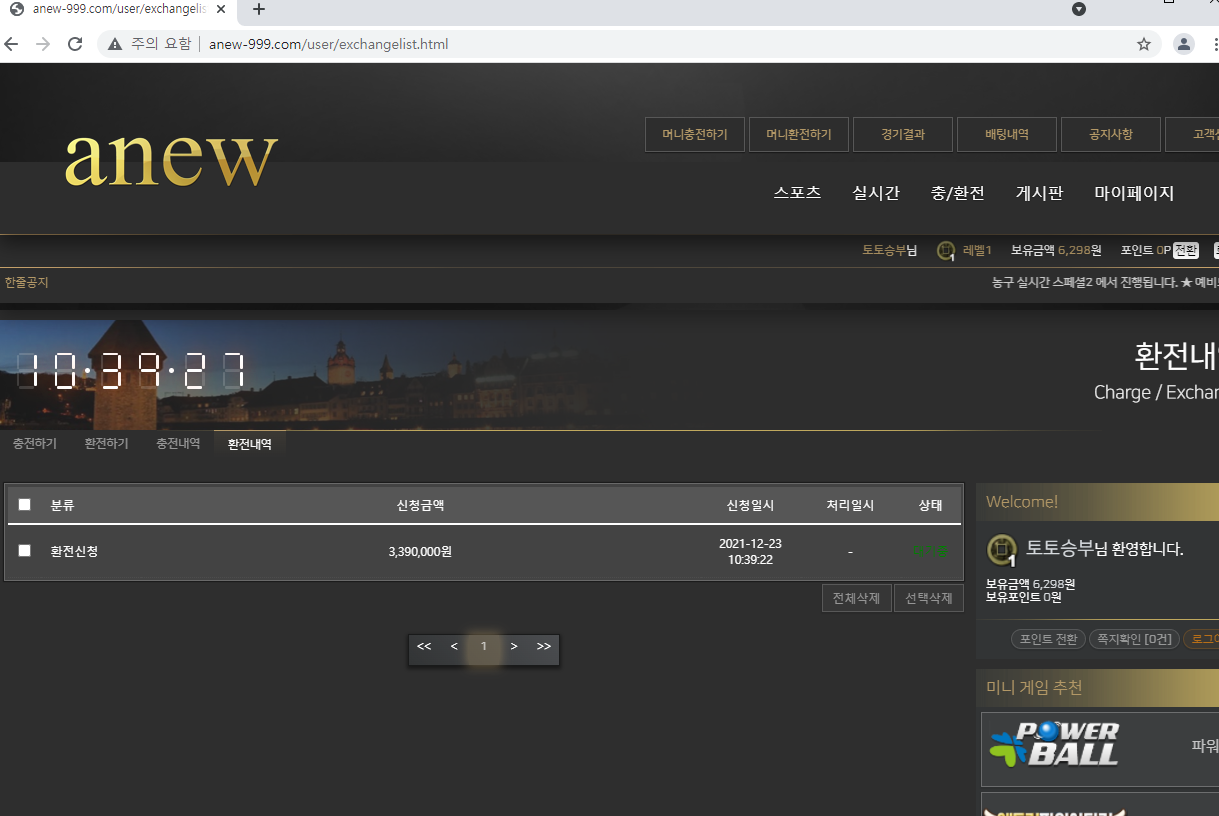Screen dimensions: 1219x816
Task: Open the 스포츠 main menu
Action: click(797, 193)
